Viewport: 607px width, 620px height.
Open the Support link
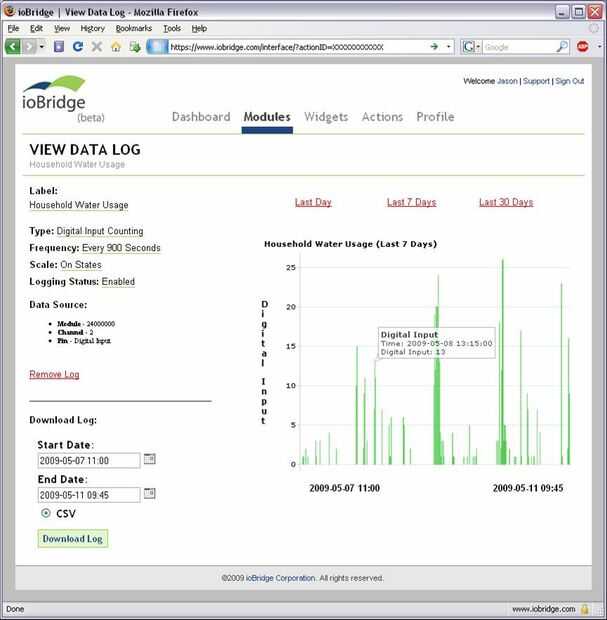pyautogui.click(x=536, y=81)
